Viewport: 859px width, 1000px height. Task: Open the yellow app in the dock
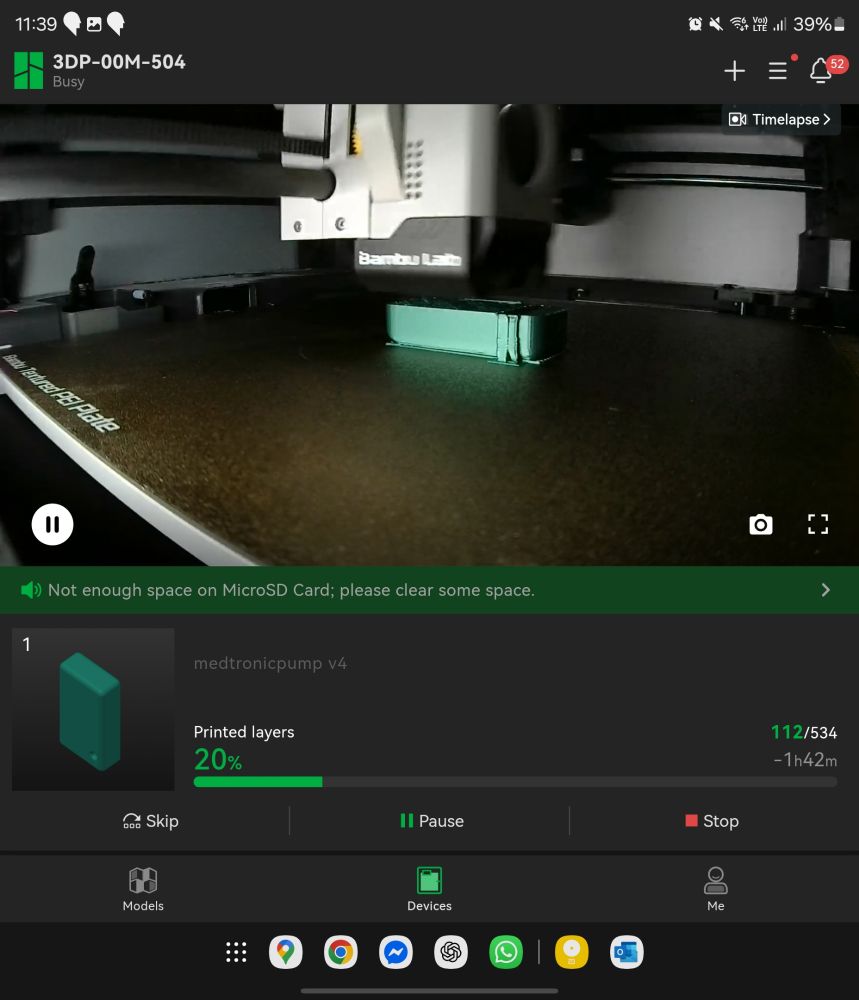(x=571, y=952)
